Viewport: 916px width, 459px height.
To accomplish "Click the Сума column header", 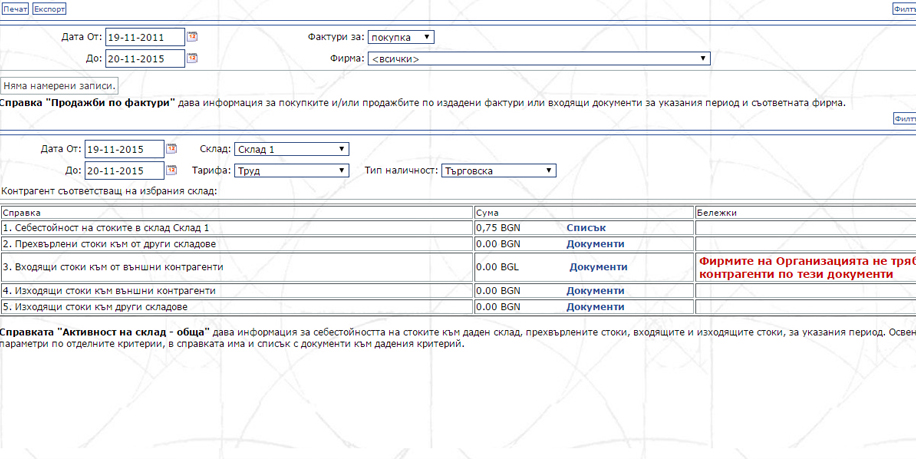I will click(584, 213).
